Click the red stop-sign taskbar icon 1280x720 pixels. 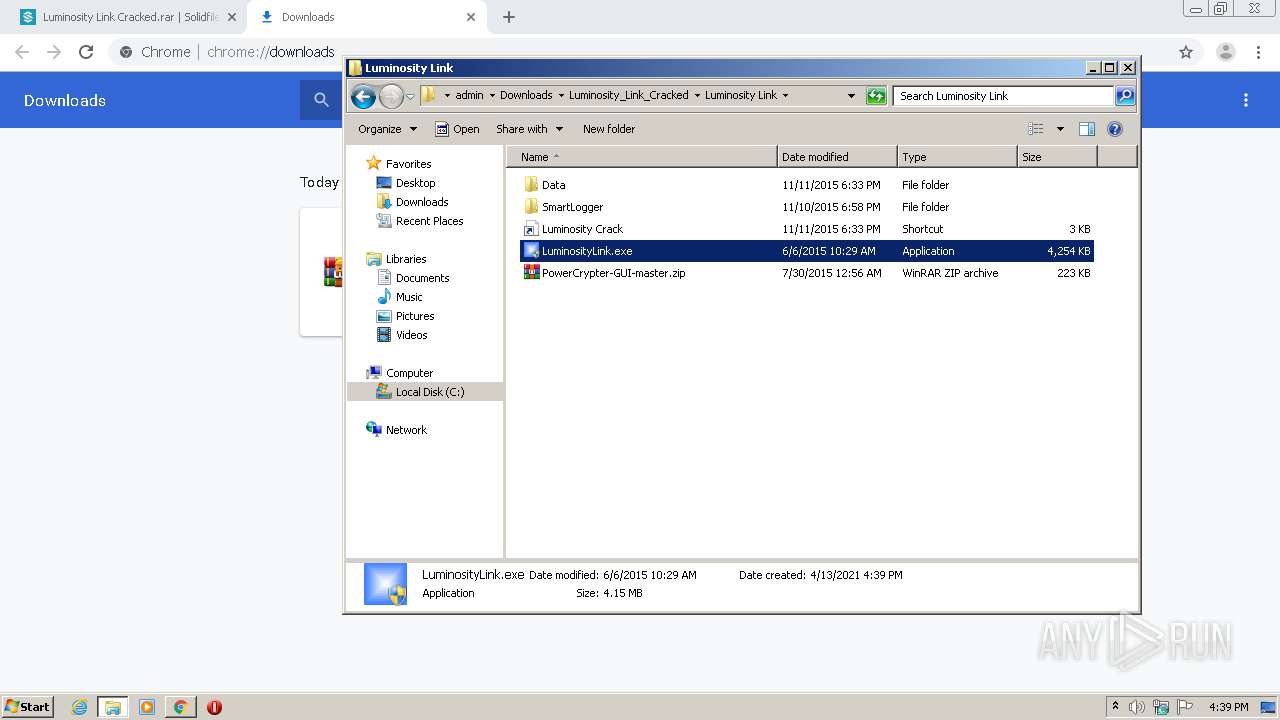[214, 707]
